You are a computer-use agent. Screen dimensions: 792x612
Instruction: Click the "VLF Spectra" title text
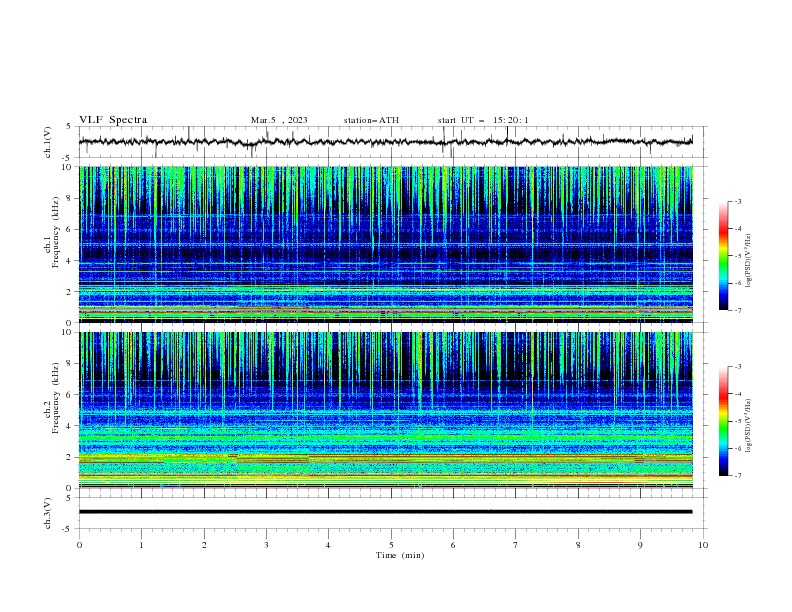coord(113,120)
